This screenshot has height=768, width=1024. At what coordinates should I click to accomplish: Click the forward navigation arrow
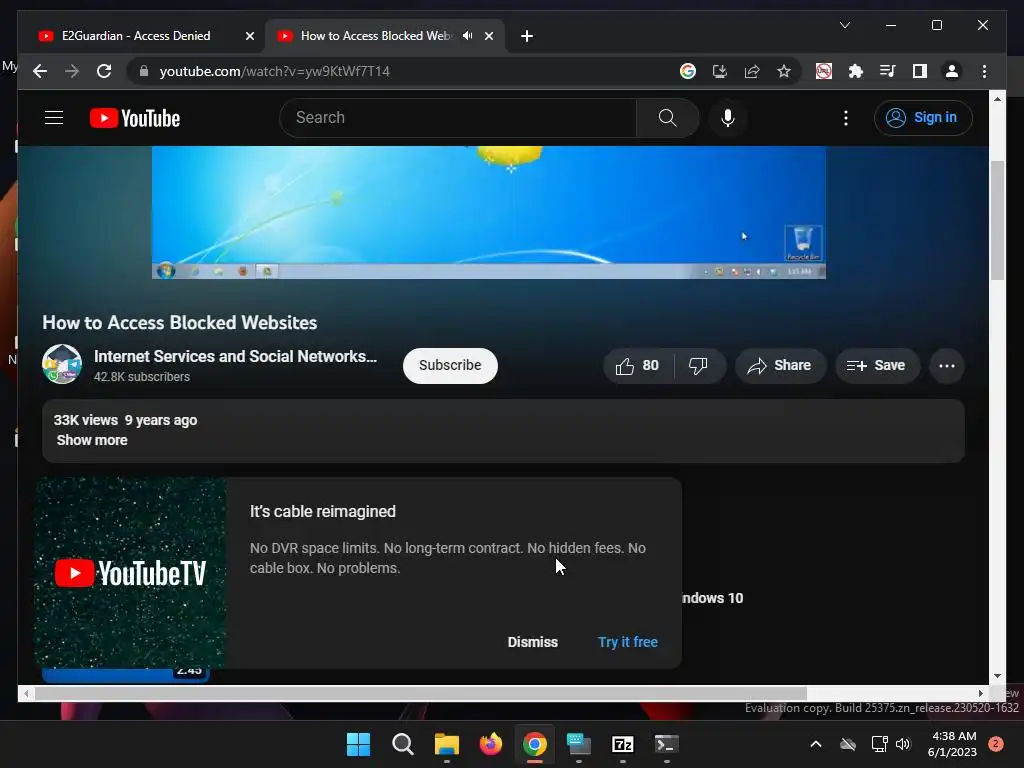tap(72, 71)
